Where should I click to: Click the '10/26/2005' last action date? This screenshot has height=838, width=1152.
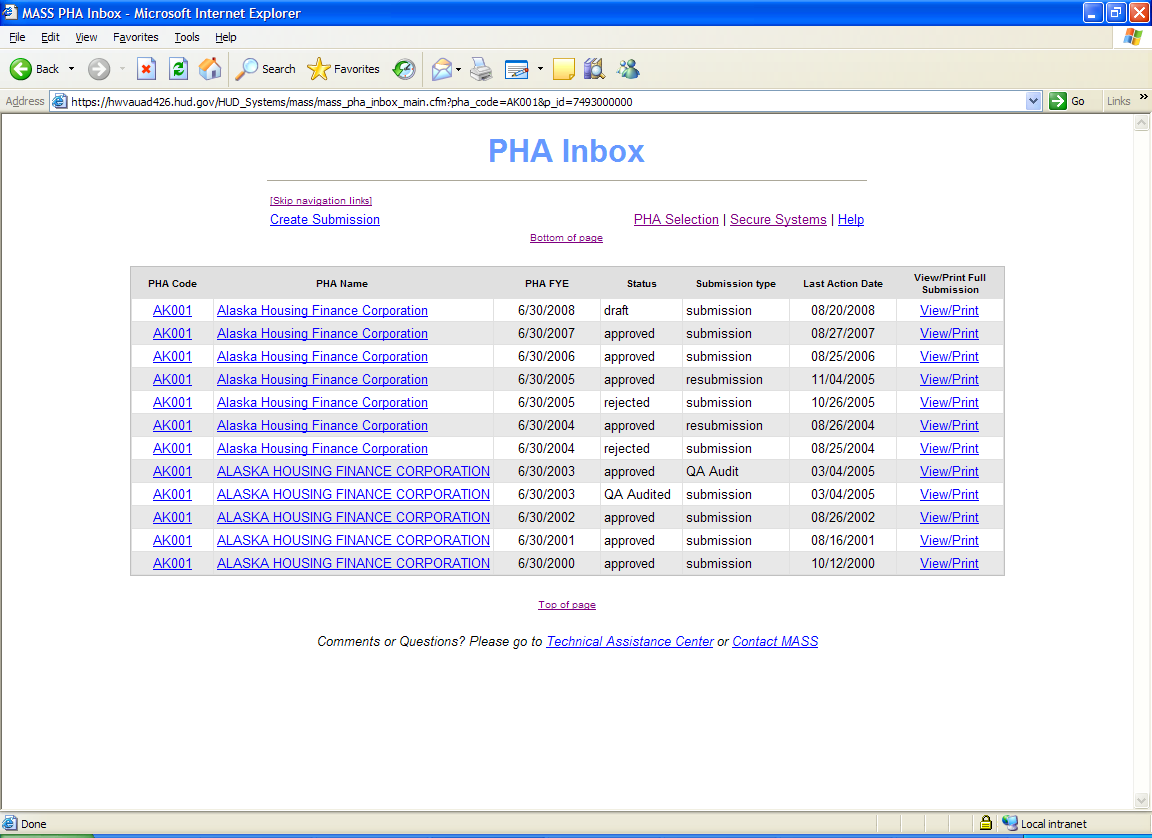click(843, 402)
